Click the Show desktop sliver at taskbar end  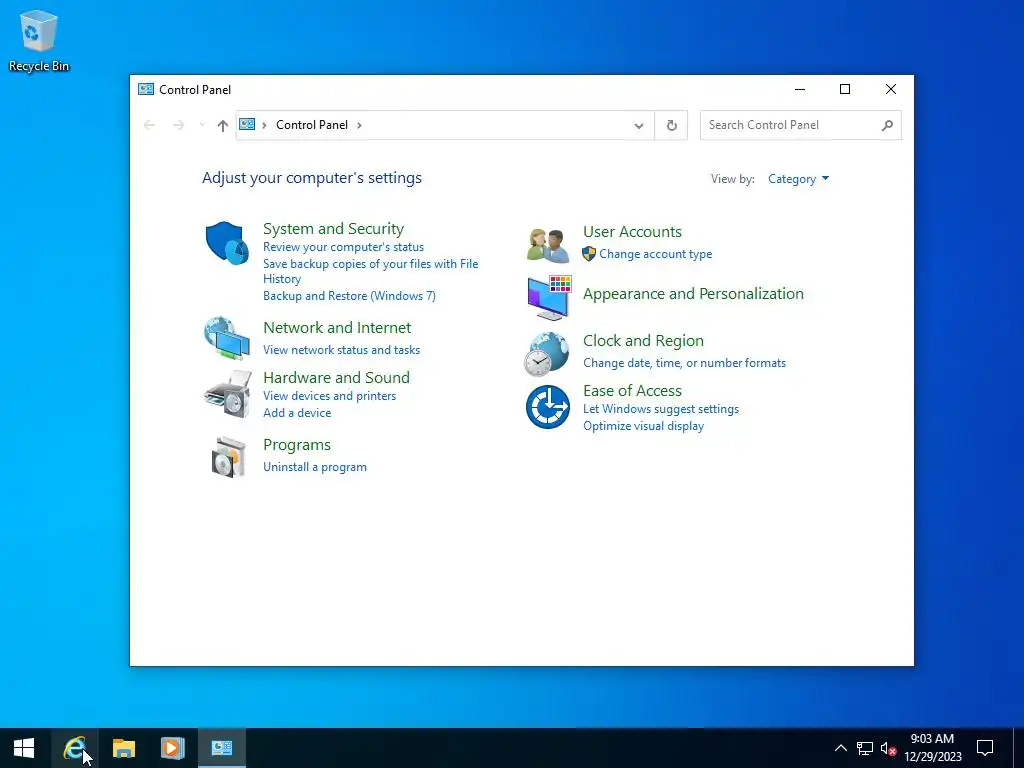pos(1019,748)
